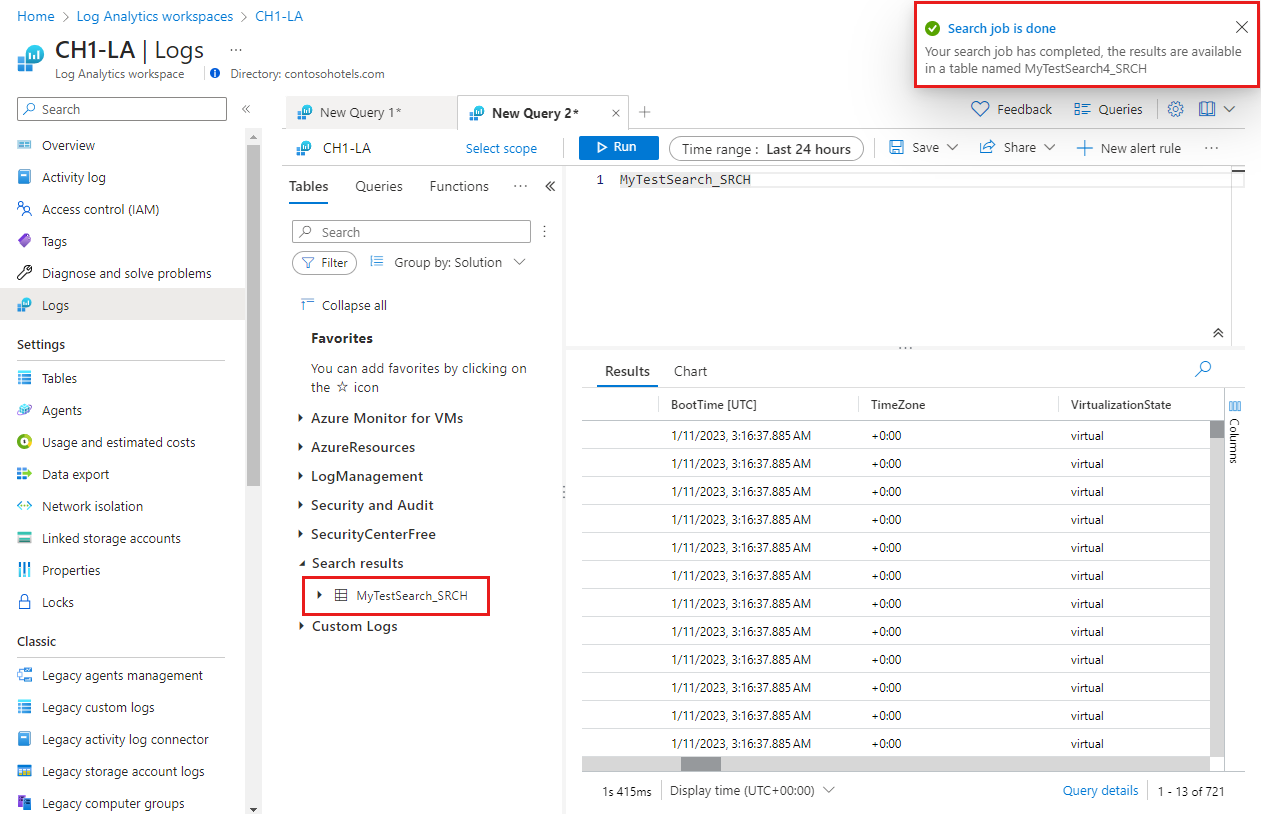Focus the tables Search field

(x=411, y=232)
